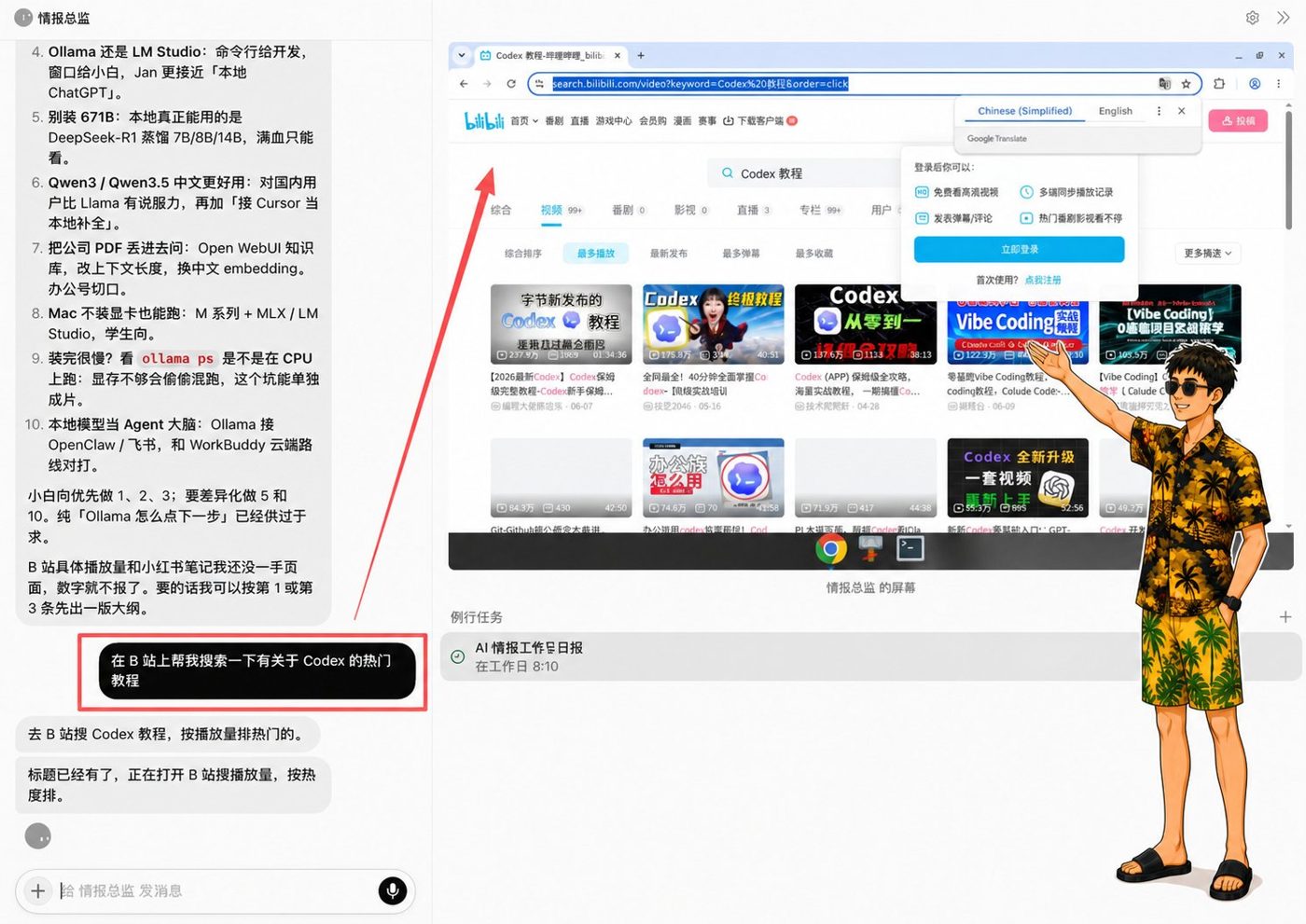Open the browser extensions puzzle icon
Screen dimensions: 1306x924
pos(1219,84)
